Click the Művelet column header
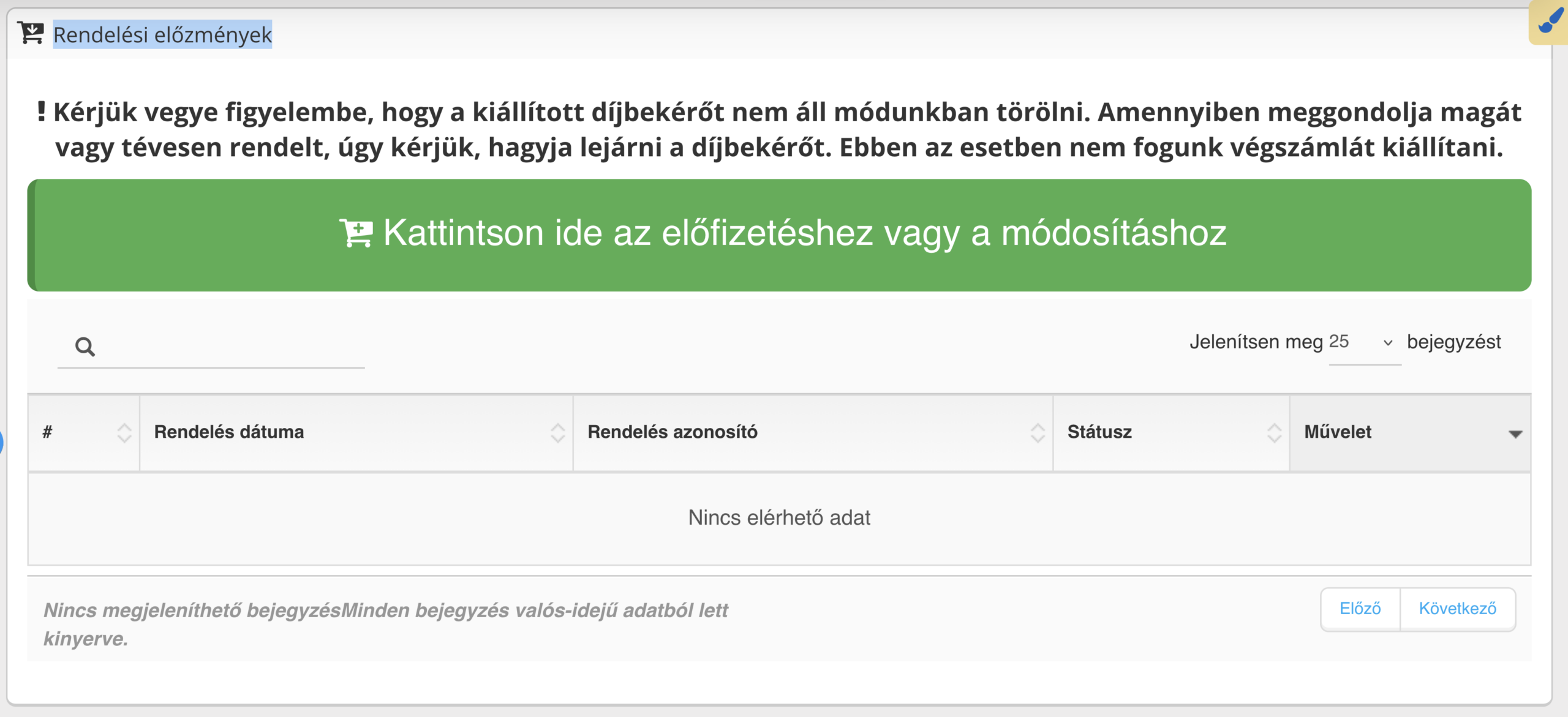This screenshot has height=717, width=1568. pos(1338,432)
